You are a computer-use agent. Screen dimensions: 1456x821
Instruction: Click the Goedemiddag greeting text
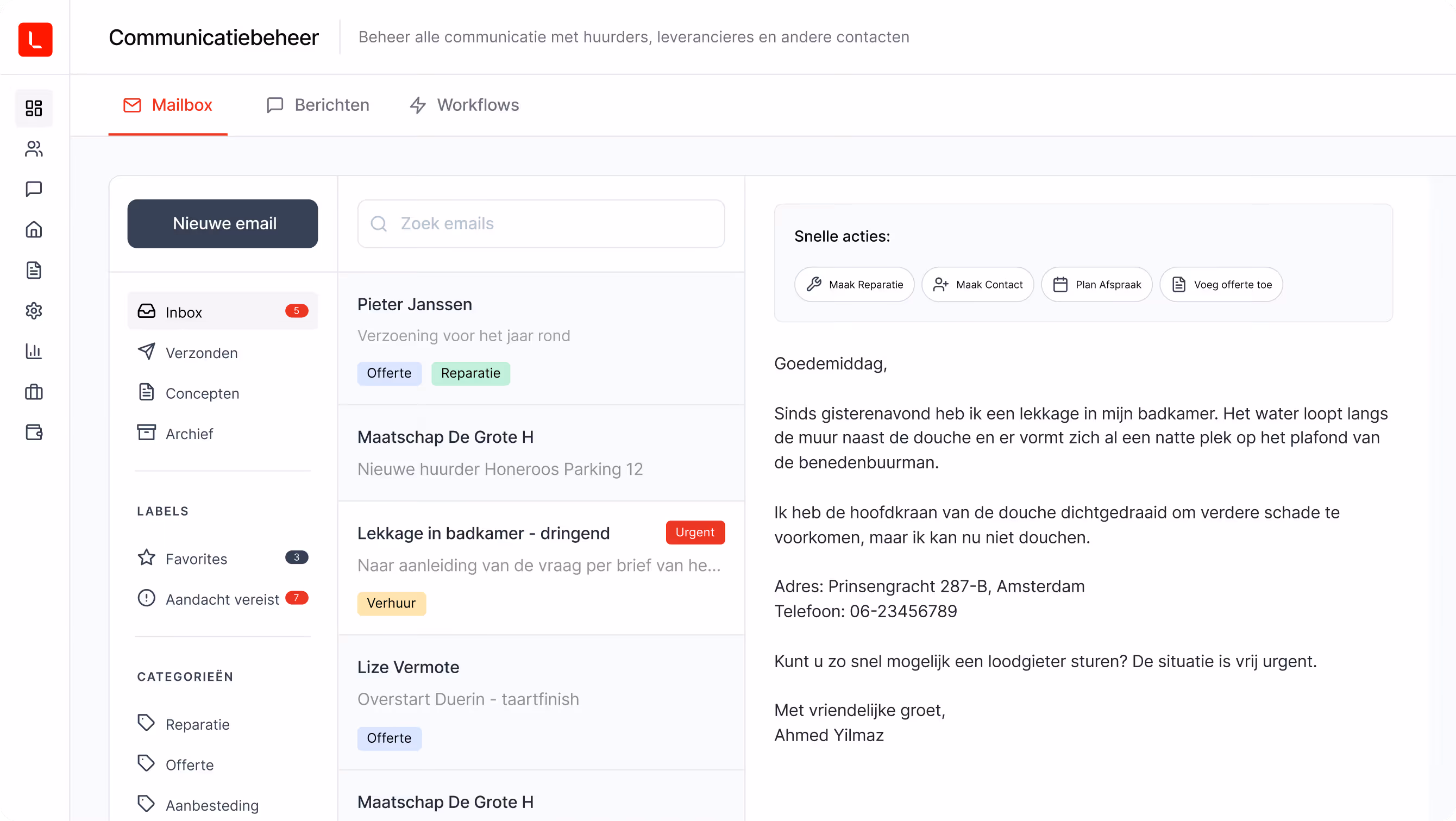point(830,364)
